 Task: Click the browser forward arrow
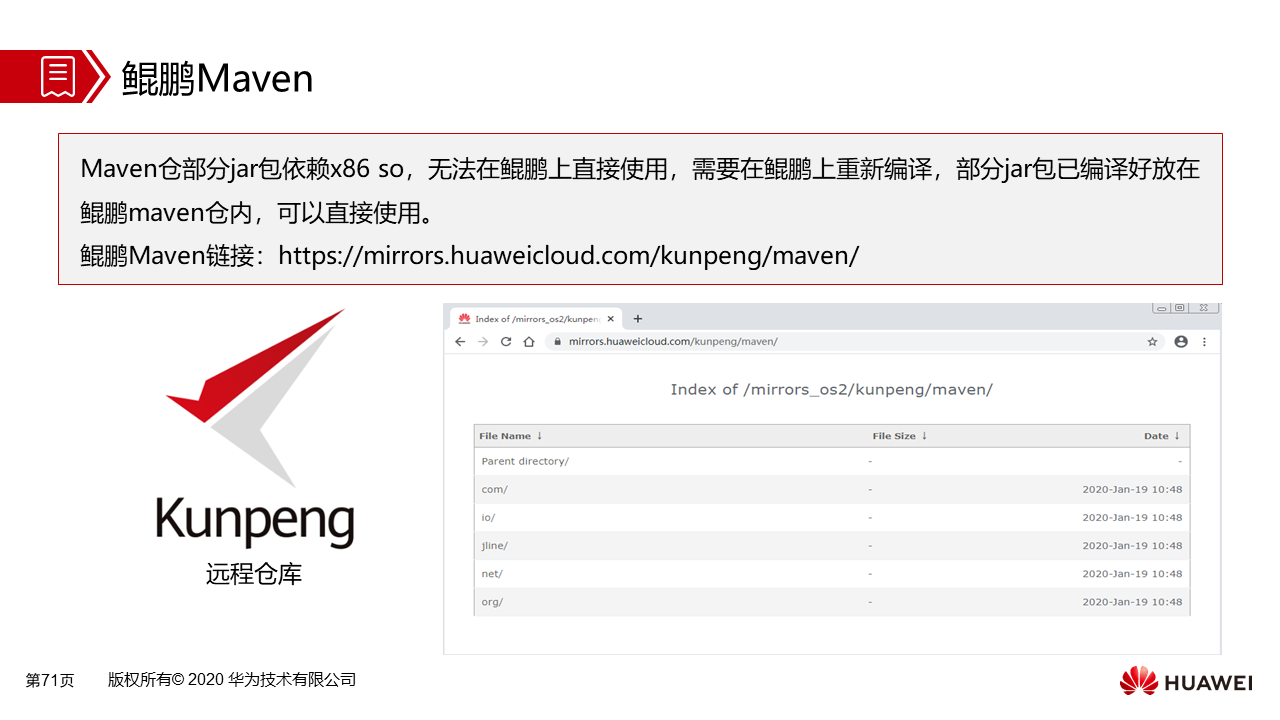pos(483,342)
